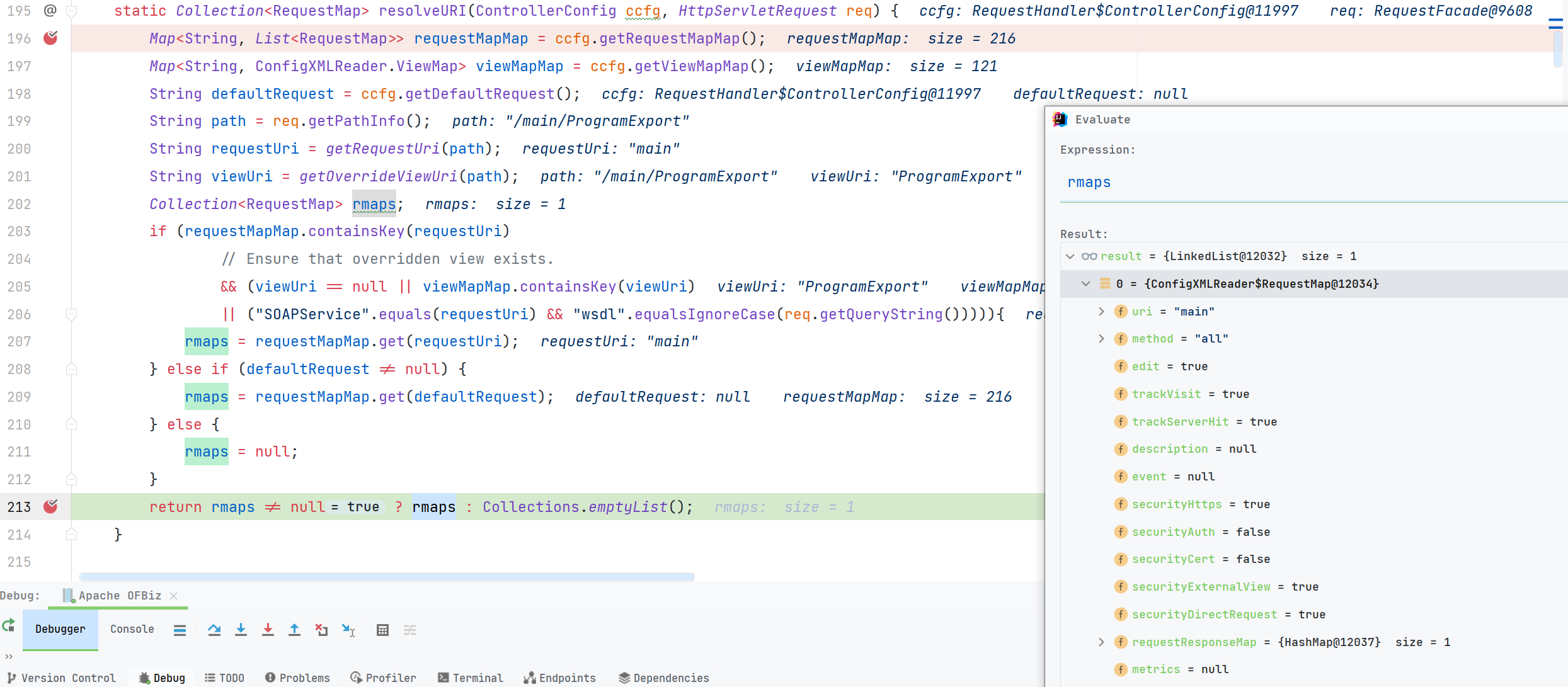
Task: Click resolveURI method name on line 195
Action: click(423, 11)
